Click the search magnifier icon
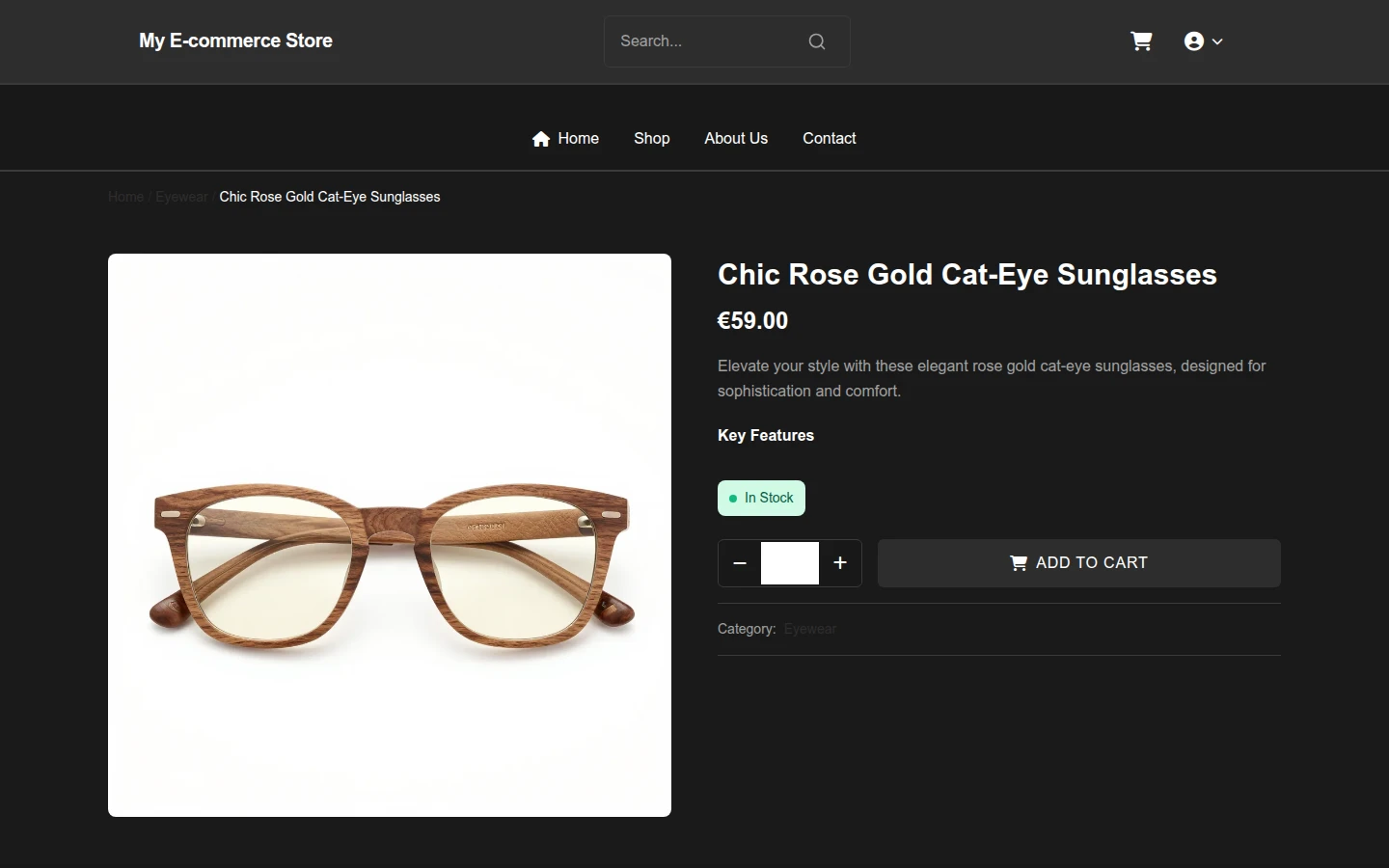 [817, 41]
